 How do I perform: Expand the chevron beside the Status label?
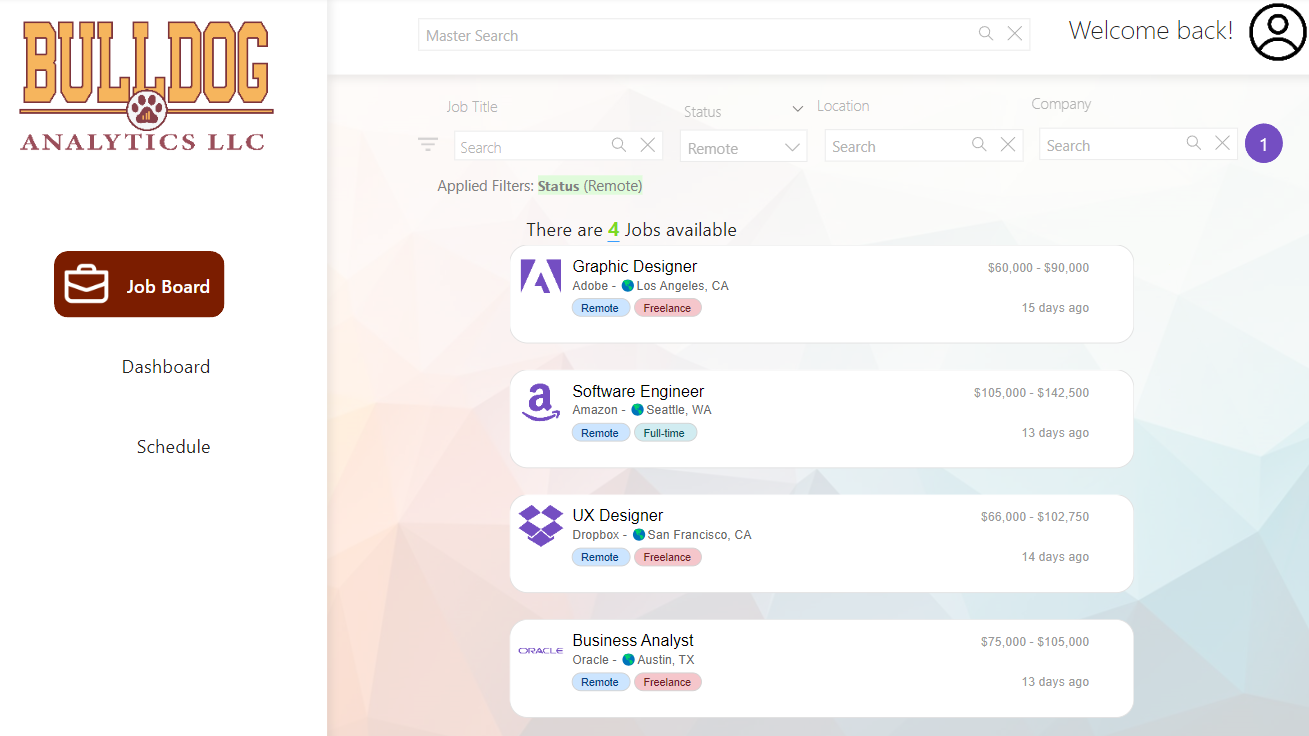coord(798,108)
